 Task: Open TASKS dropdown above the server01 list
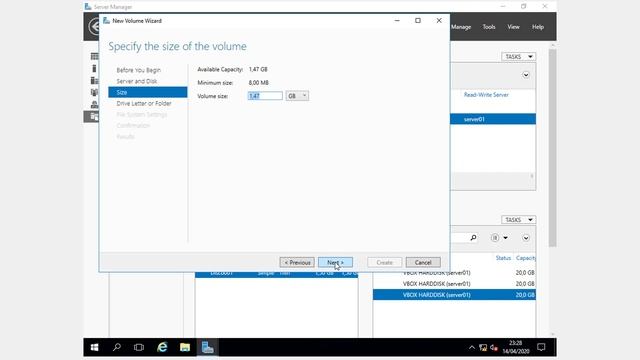click(518, 57)
